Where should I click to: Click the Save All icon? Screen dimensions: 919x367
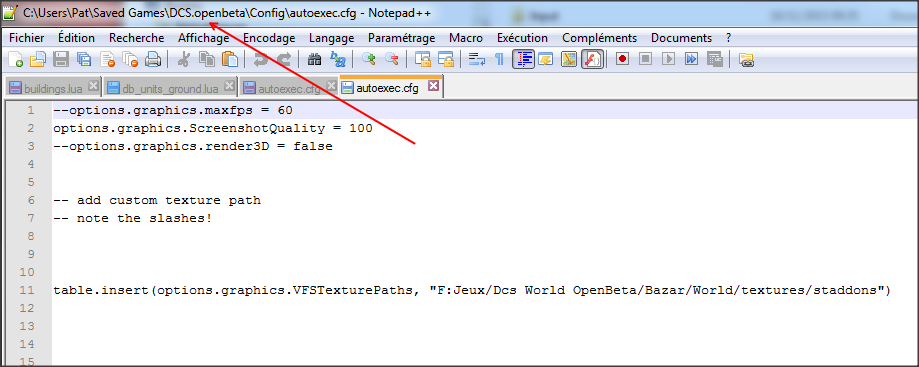(x=84, y=59)
